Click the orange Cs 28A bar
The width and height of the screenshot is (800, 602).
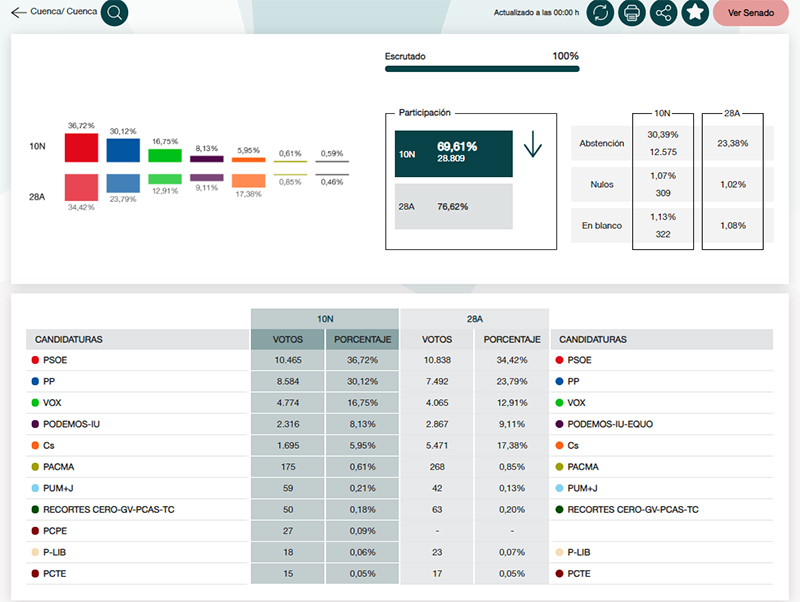248,181
